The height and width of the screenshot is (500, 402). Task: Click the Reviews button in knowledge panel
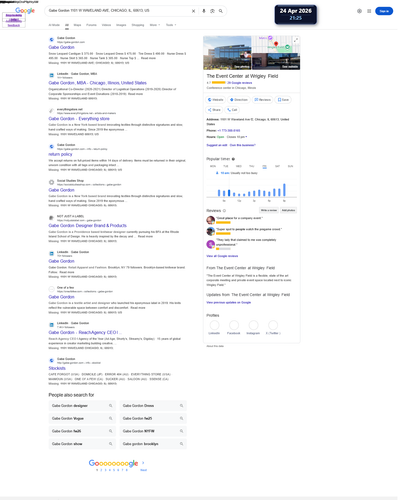coord(262,100)
